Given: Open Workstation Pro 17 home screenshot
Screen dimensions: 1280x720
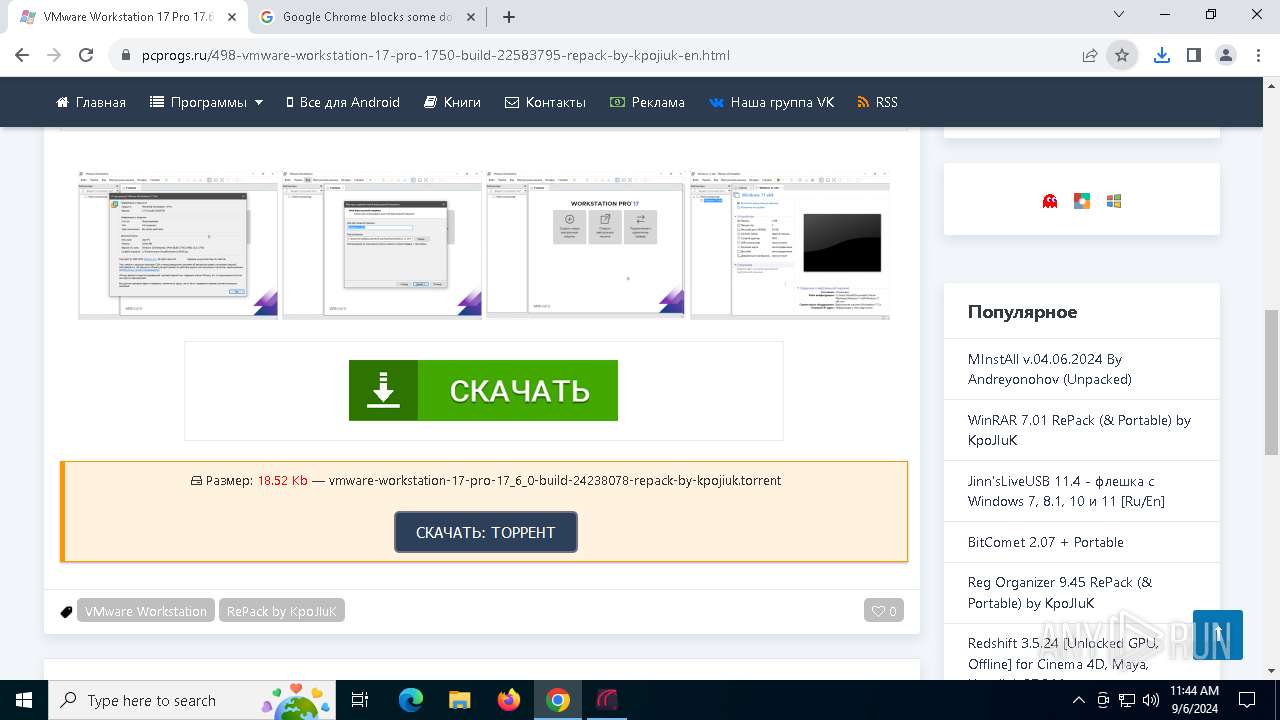Looking at the screenshot, I should [x=586, y=245].
